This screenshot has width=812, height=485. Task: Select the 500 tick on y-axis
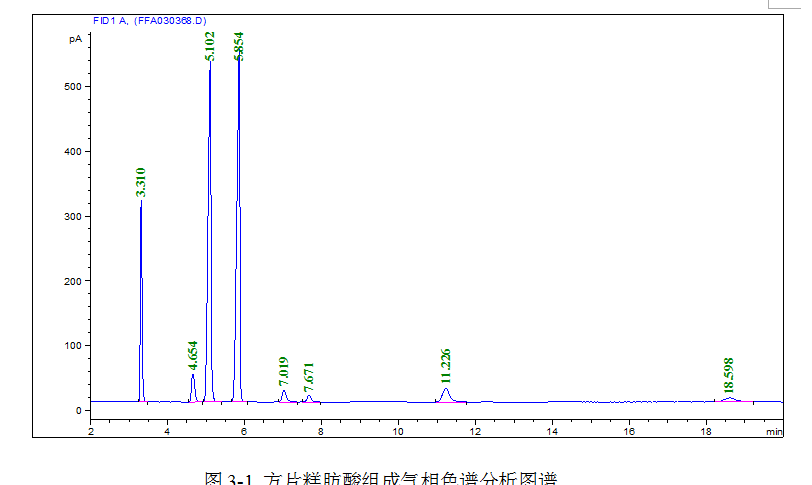(x=70, y=87)
